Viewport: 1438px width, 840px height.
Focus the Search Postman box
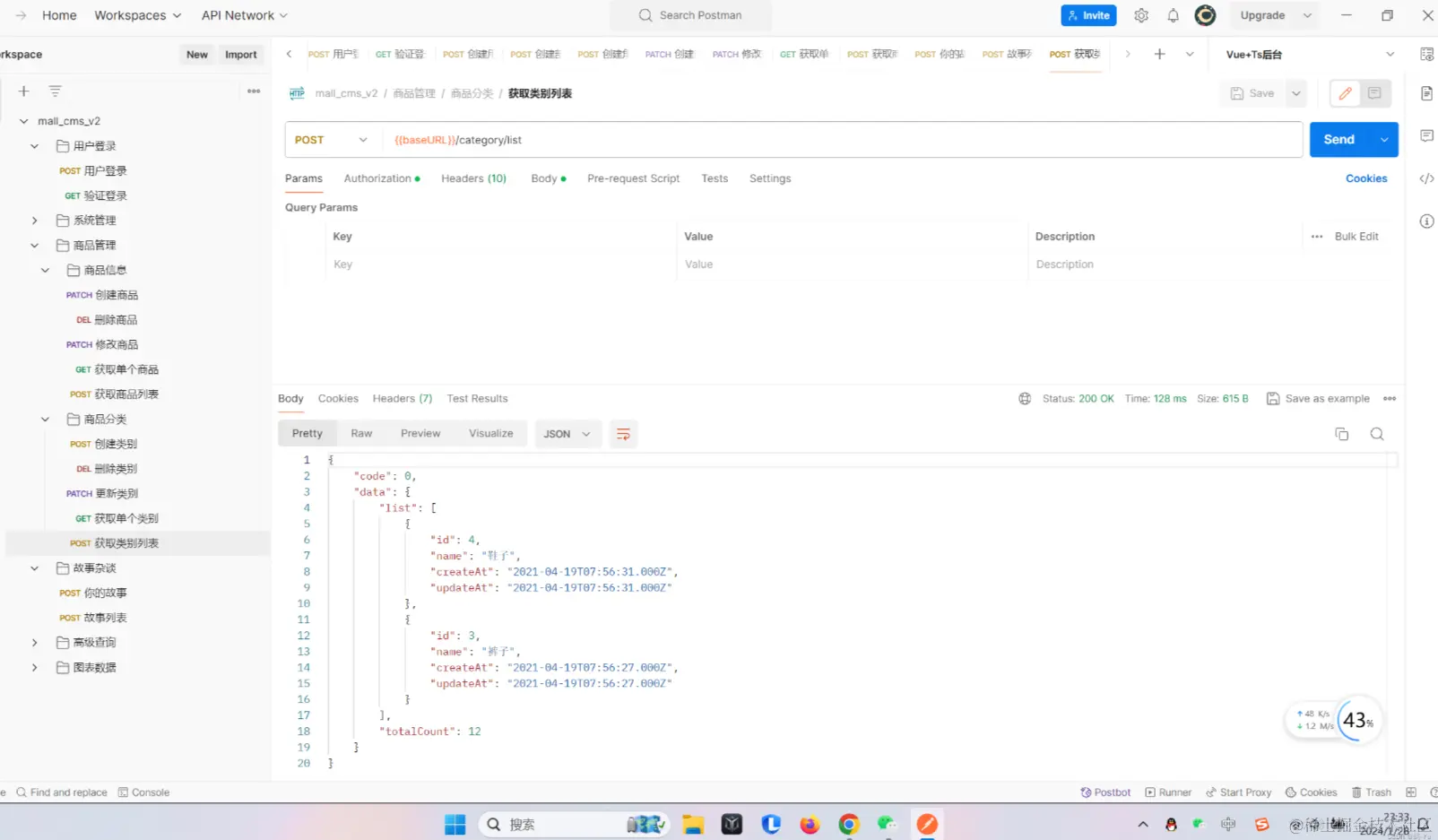click(x=690, y=15)
